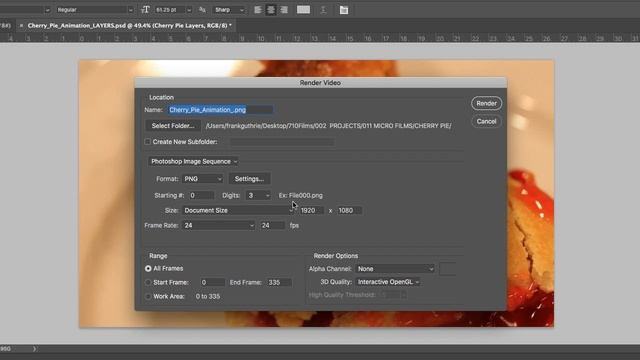The height and width of the screenshot is (360, 640).
Task: Click the Starting # field
Action: [x=201, y=196]
